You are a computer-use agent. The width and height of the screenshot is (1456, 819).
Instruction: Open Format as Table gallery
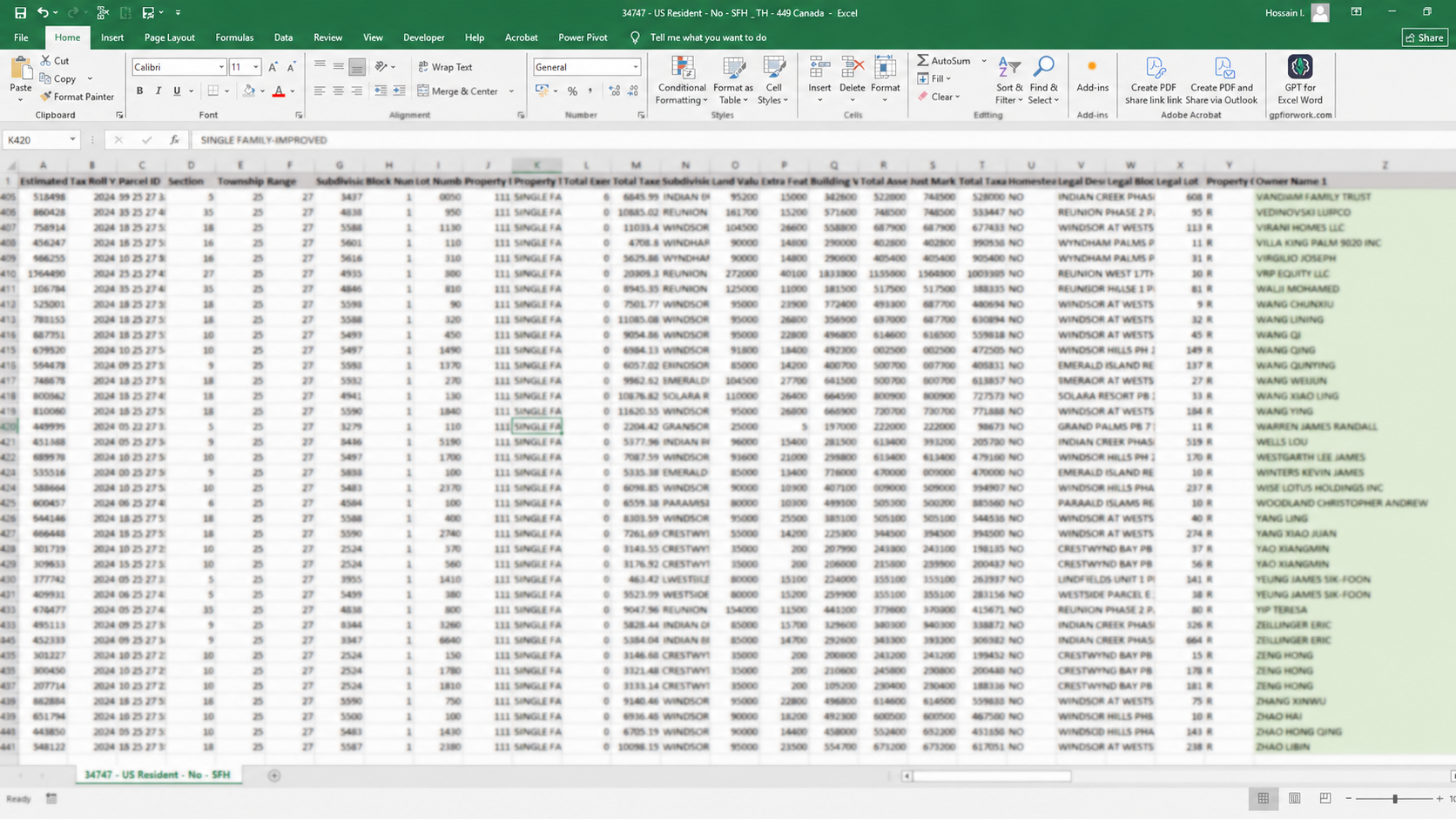(x=733, y=81)
